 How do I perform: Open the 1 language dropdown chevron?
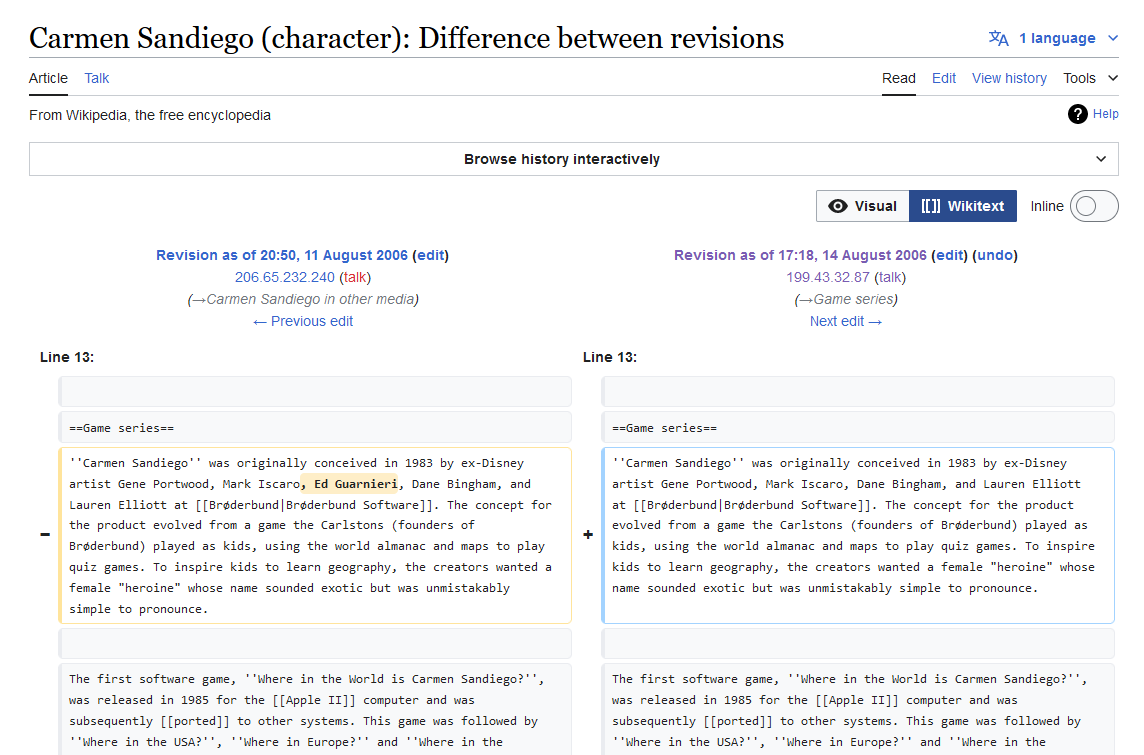(1113, 38)
